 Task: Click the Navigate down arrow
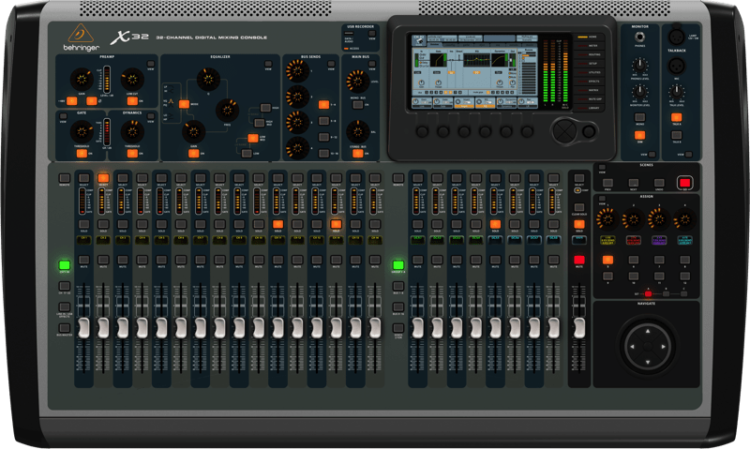click(648, 362)
